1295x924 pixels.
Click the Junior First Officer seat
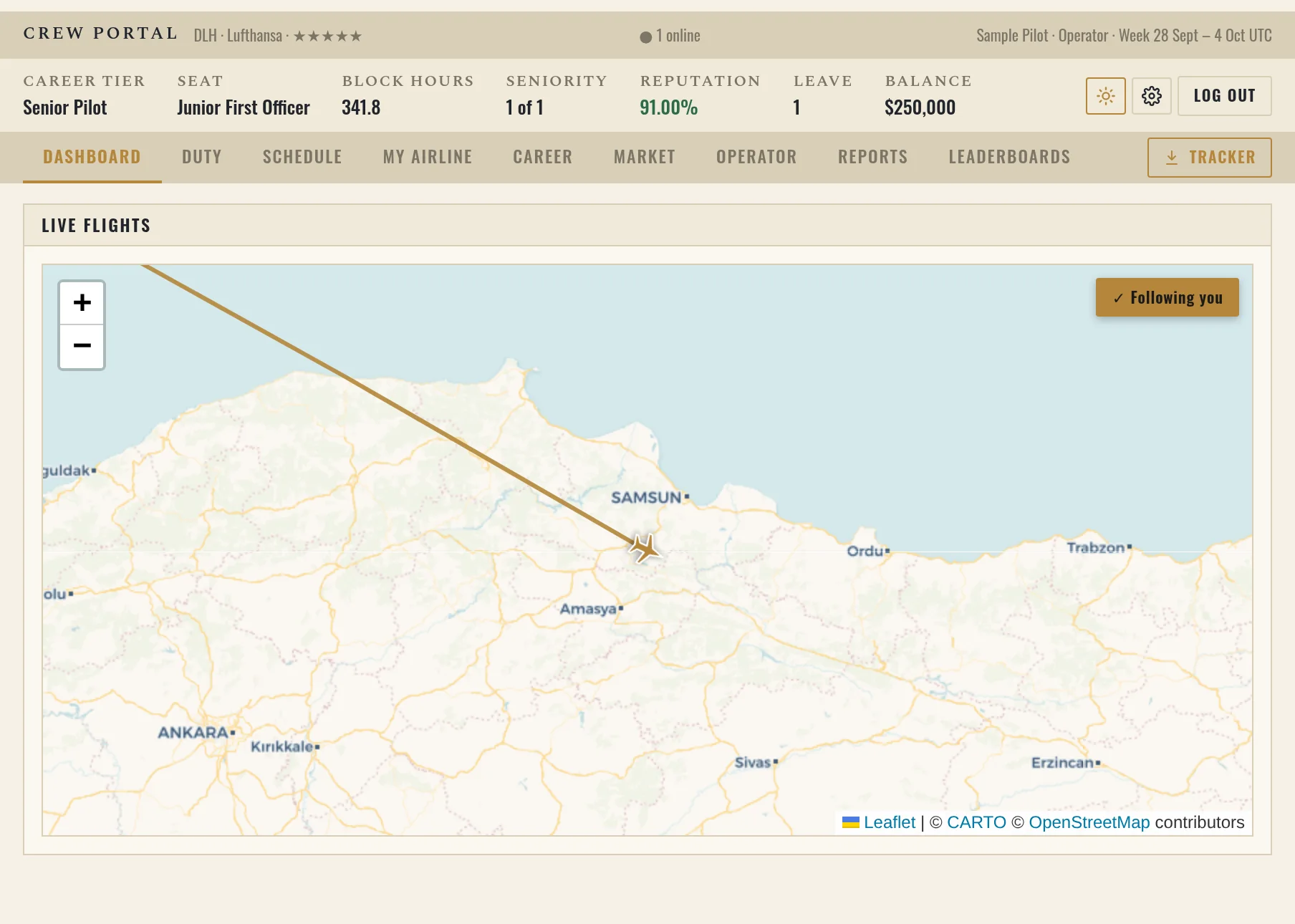[x=244, y=107]
